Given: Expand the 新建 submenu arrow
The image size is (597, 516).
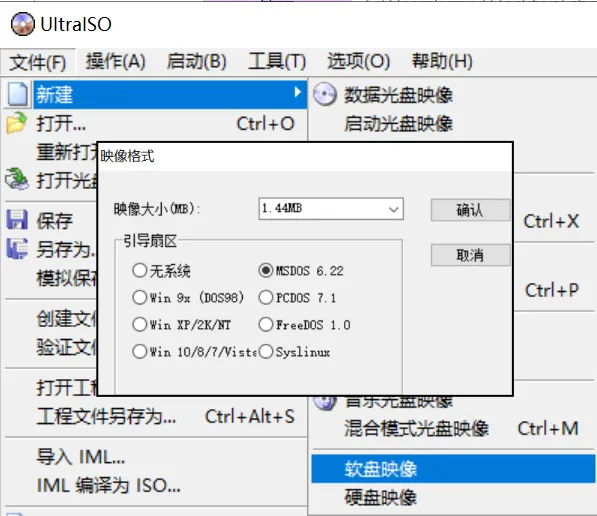Looking at the screenshot, I should [297, 92].
